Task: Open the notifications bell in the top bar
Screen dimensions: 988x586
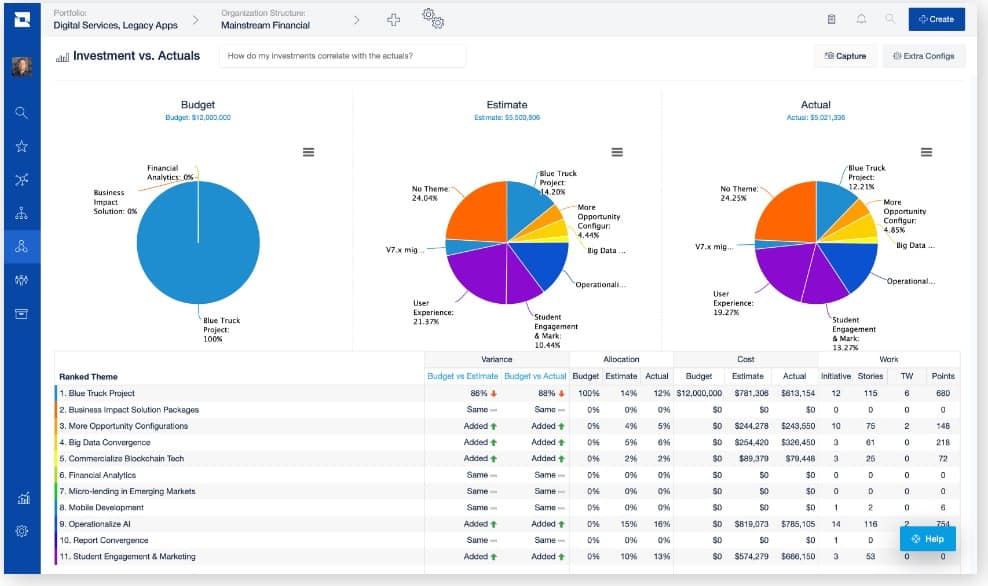Action: (862, 18)
